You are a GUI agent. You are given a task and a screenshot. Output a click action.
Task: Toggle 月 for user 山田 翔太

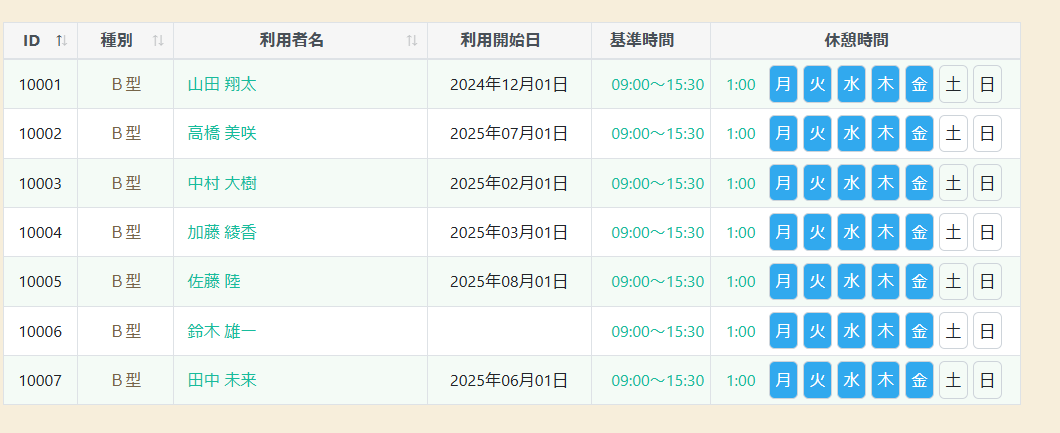point(783,84)
